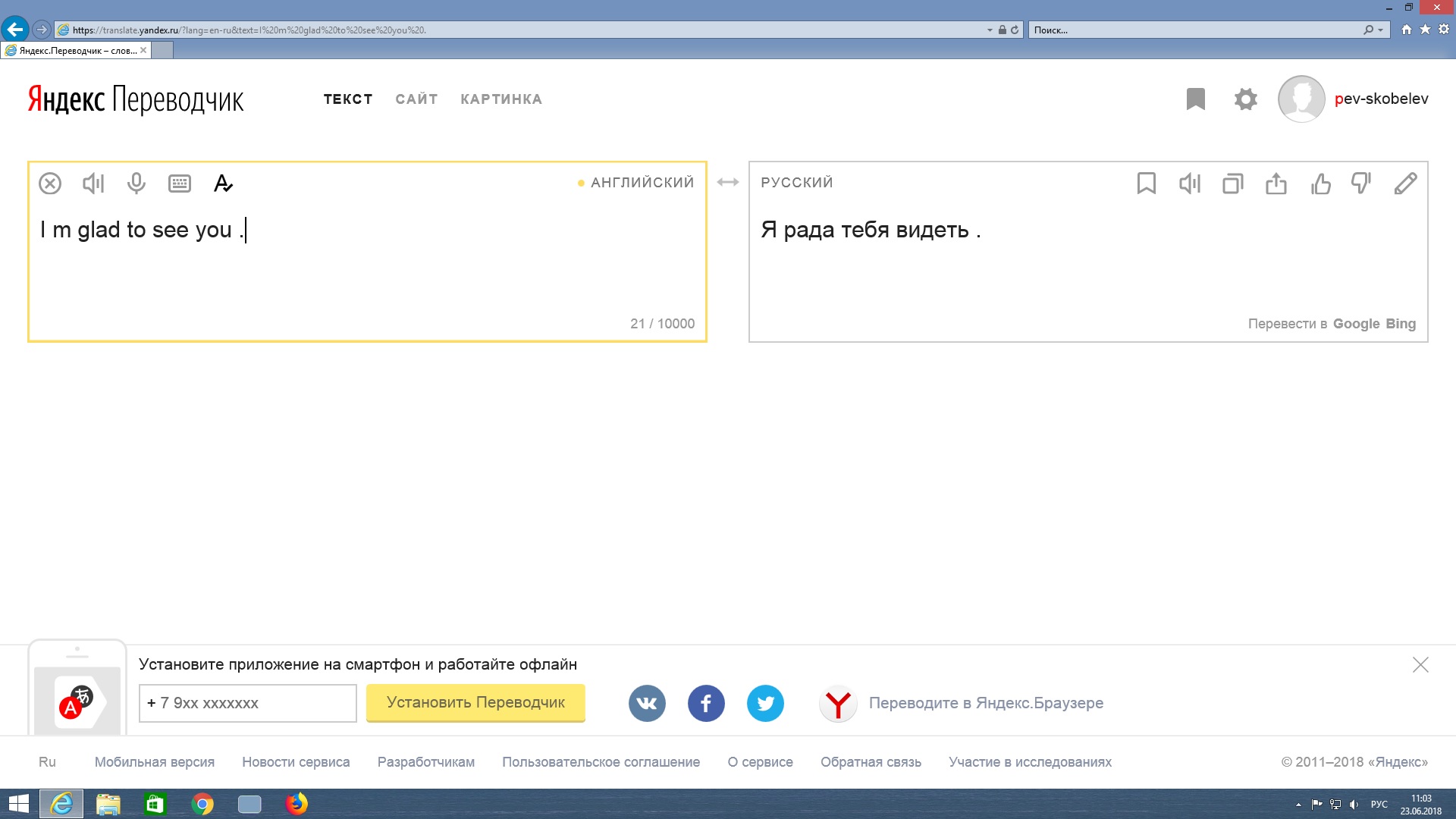This screenshot has height=819, width=1456.
Task: Open the translation in Google
Action: tap(1356, 324)
